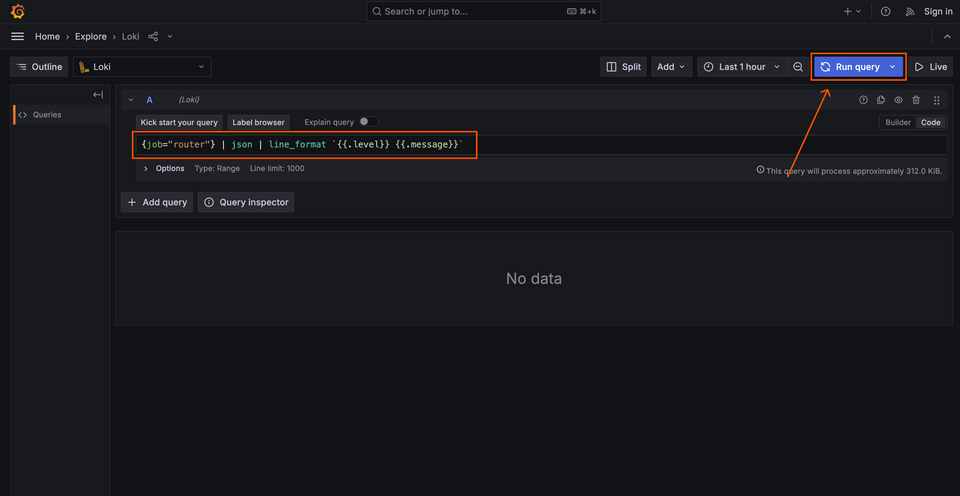Image resolution: width=960 pixels, height=496 pixels.
Task: Open the Last 1 hour time picker
Action: [742, 67]
